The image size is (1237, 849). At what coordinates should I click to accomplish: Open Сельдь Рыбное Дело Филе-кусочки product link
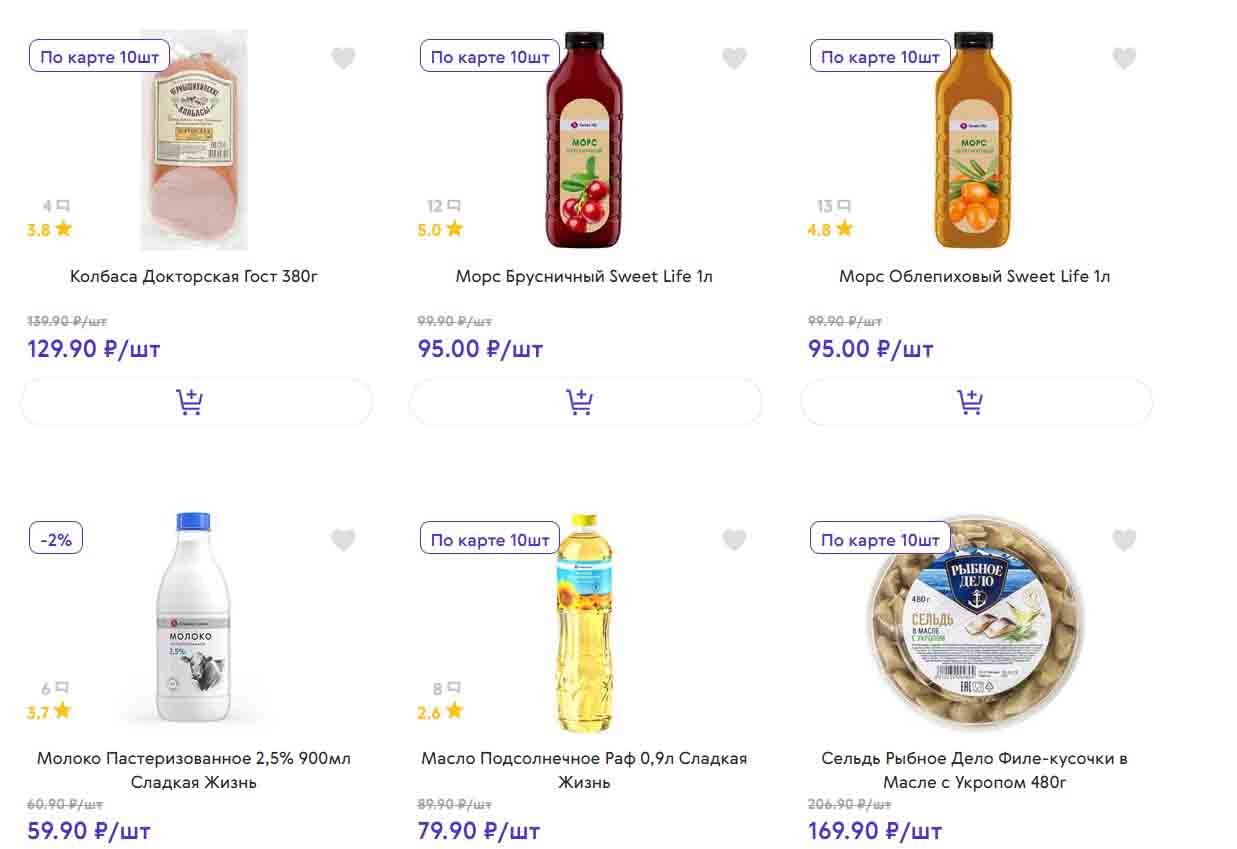974,770
